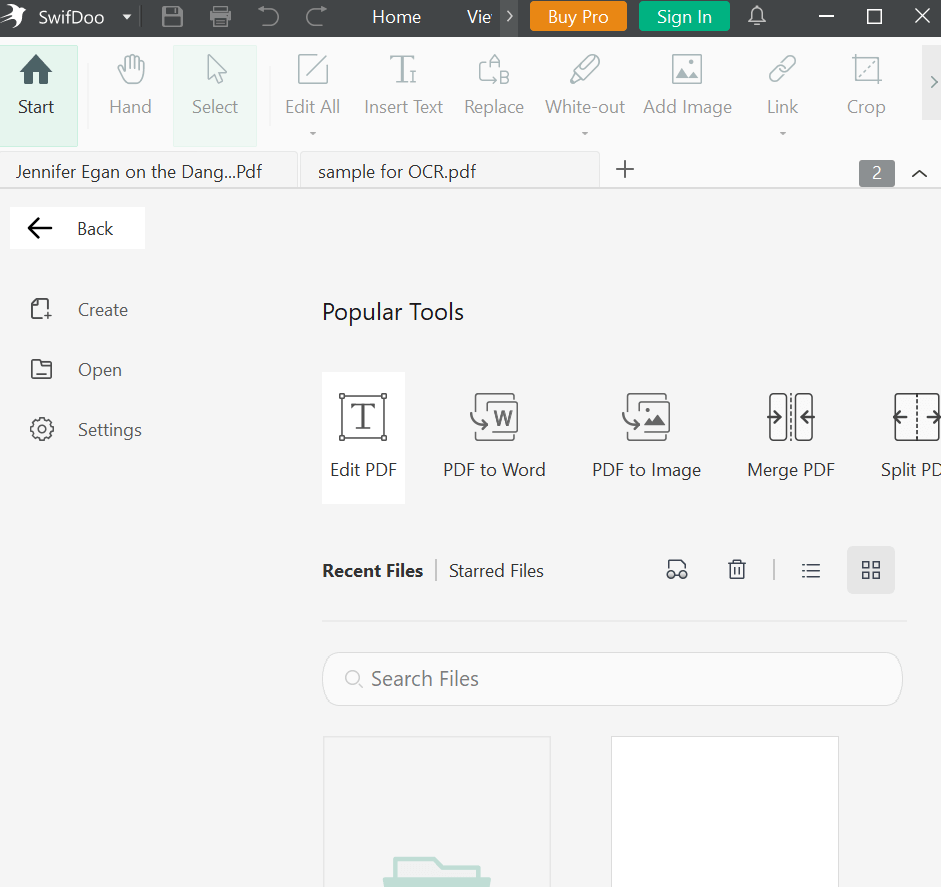Image resolution: width=941 pixels, height=887 pixels.
Task: Choose the Insert Text tool
Action: (403, 84)
